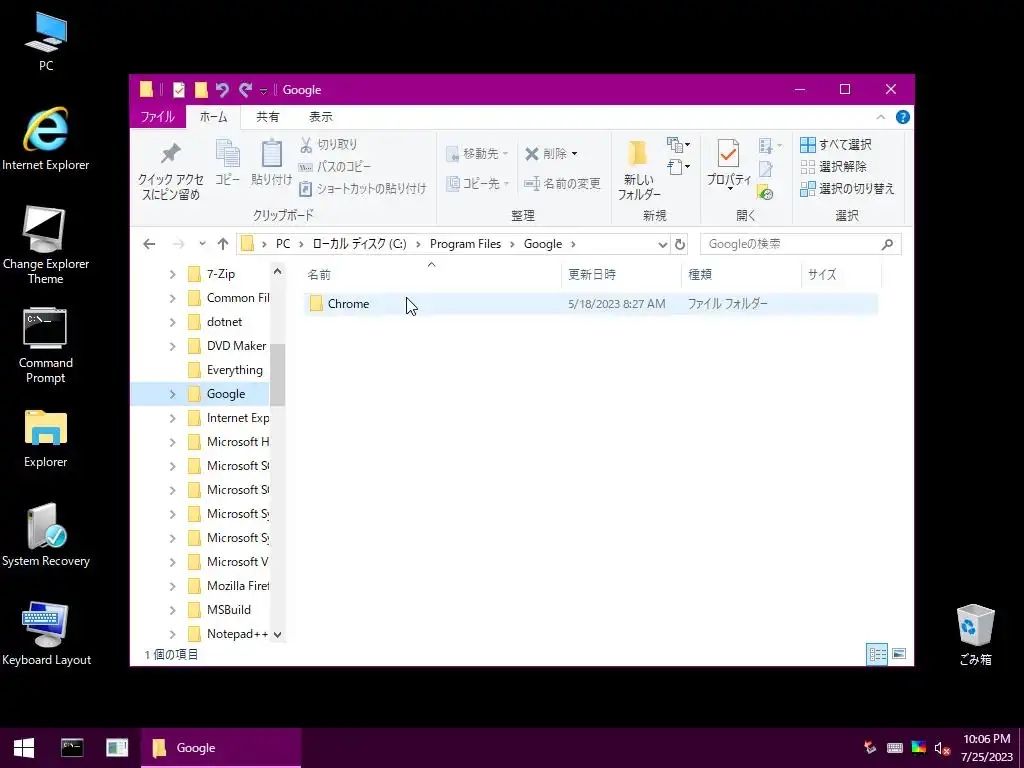Click Paste shortcut (ショートカットの貼り付け)
This screenshot has height=768, width=1024.
[x=362, y=189]
